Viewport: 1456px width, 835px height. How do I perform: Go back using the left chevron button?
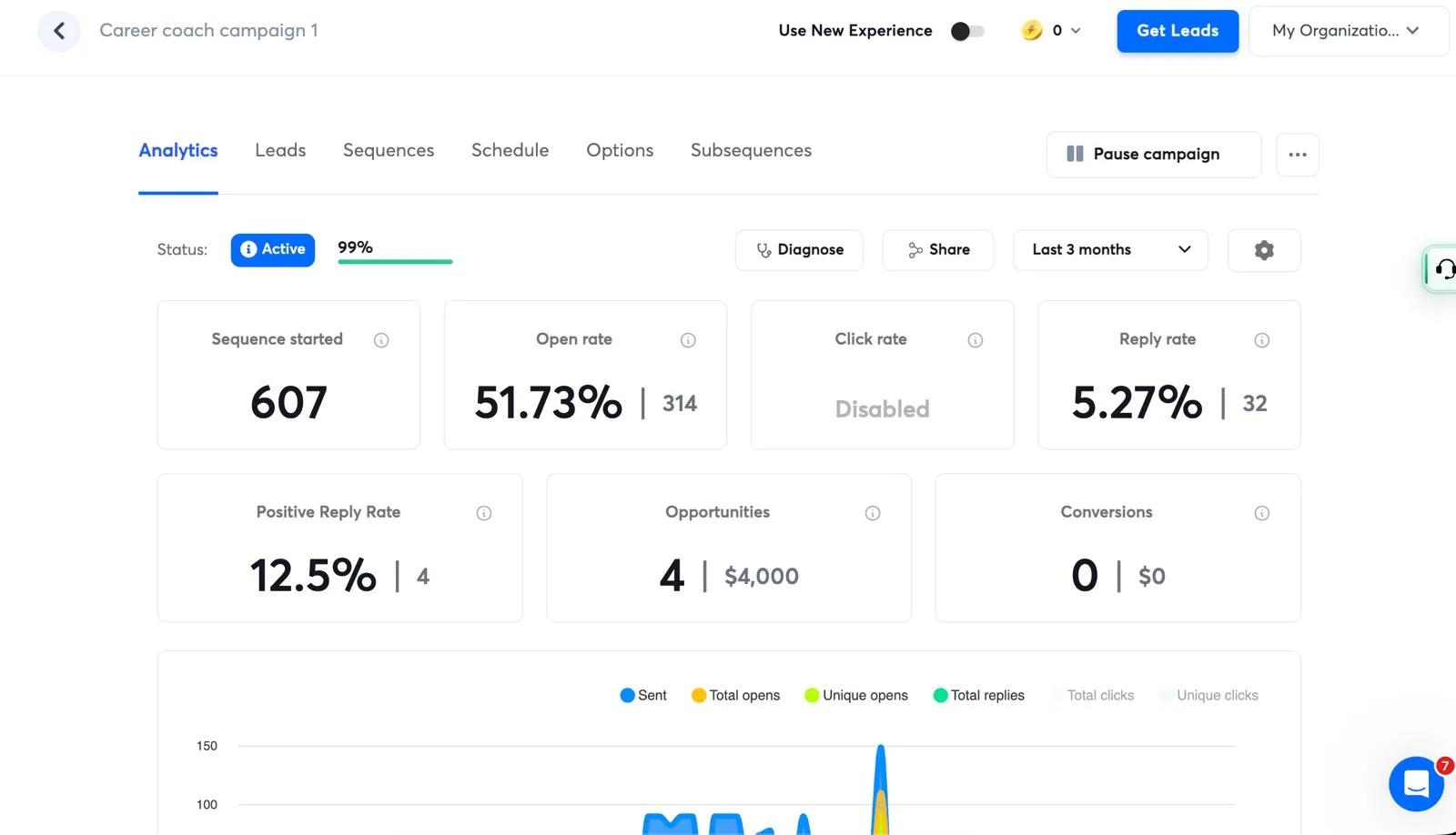click(59, 31)
